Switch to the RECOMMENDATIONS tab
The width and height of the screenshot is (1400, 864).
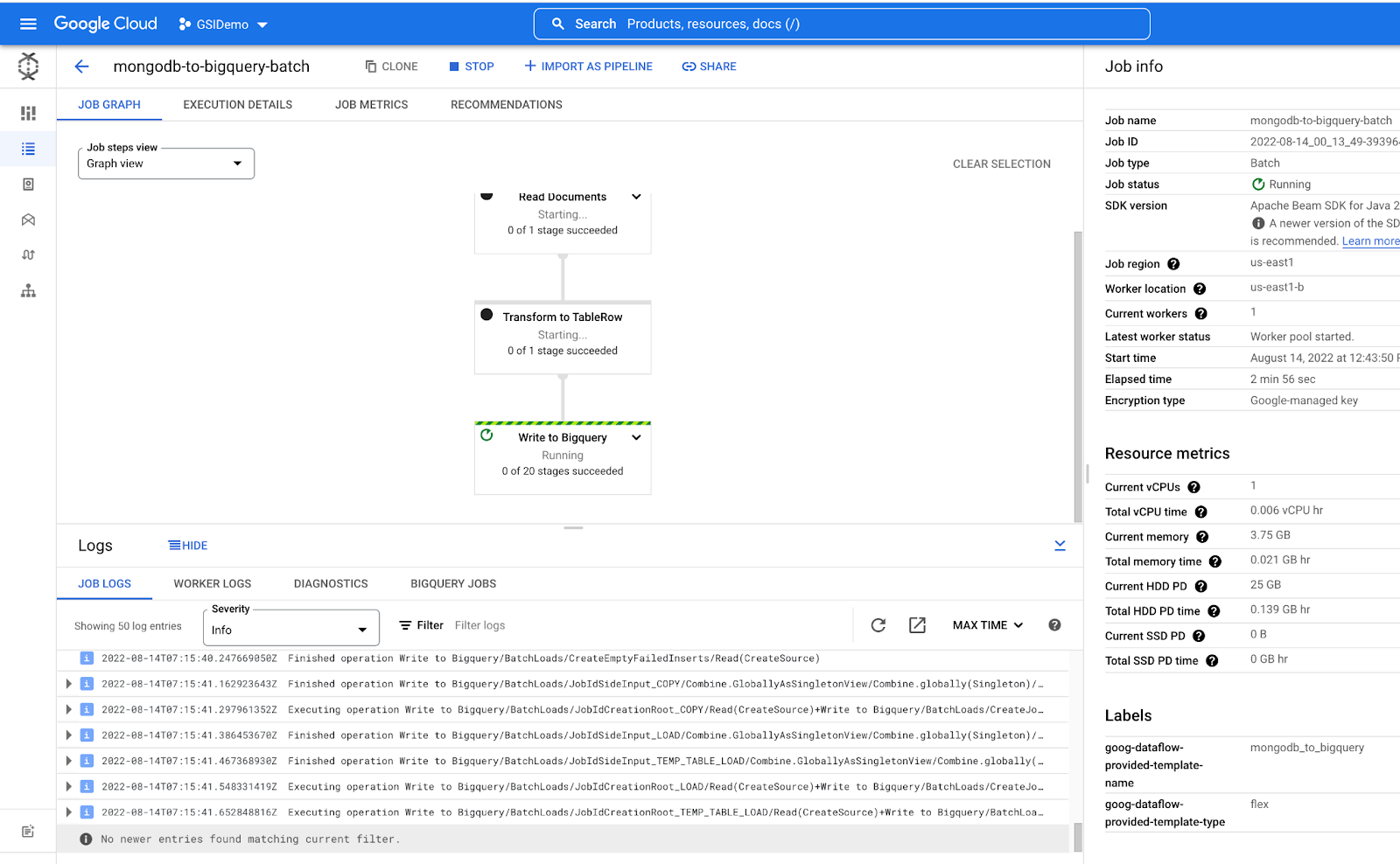(x=507, y=105)
